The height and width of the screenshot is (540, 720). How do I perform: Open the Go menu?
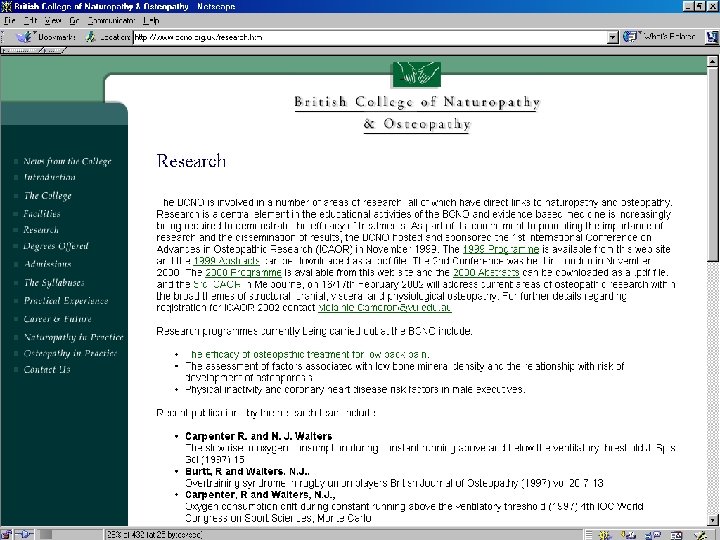pos(74,21)
